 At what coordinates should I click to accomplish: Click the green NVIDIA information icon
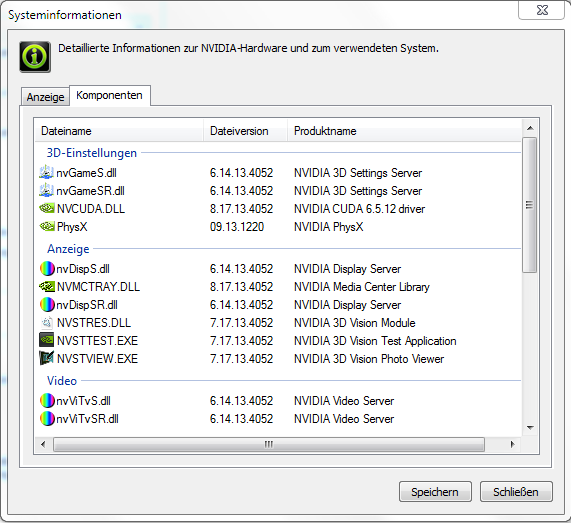pos(35,57)
